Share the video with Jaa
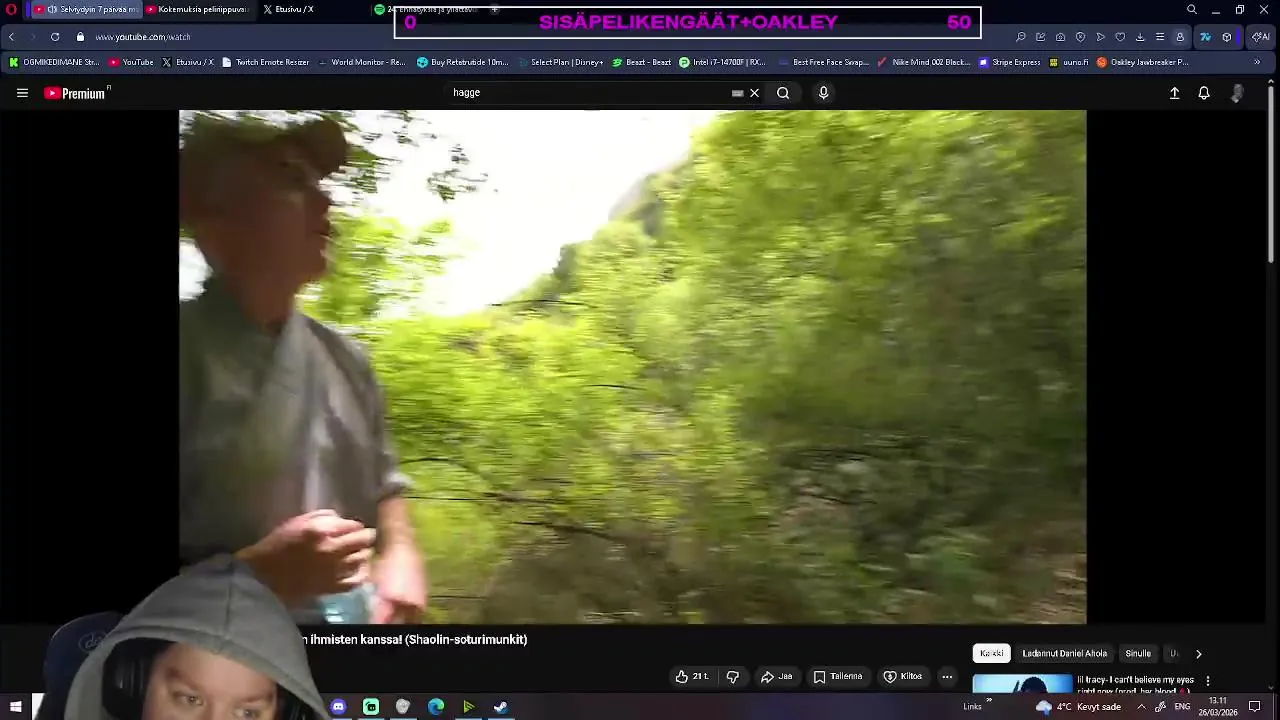1280x720 pixels. 776,677
